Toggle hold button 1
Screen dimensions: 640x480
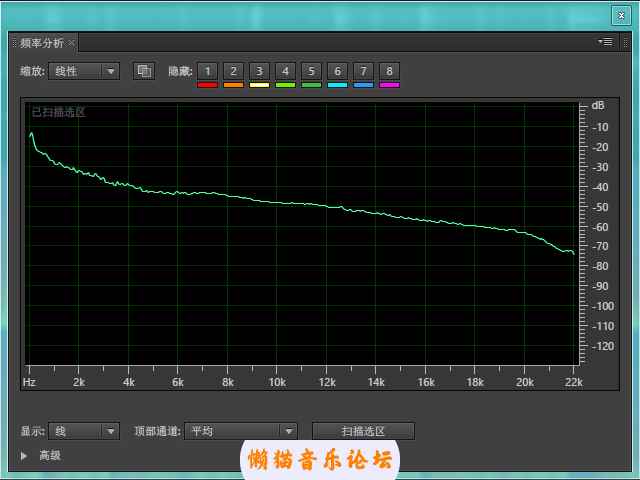click(x=207, y=71)
